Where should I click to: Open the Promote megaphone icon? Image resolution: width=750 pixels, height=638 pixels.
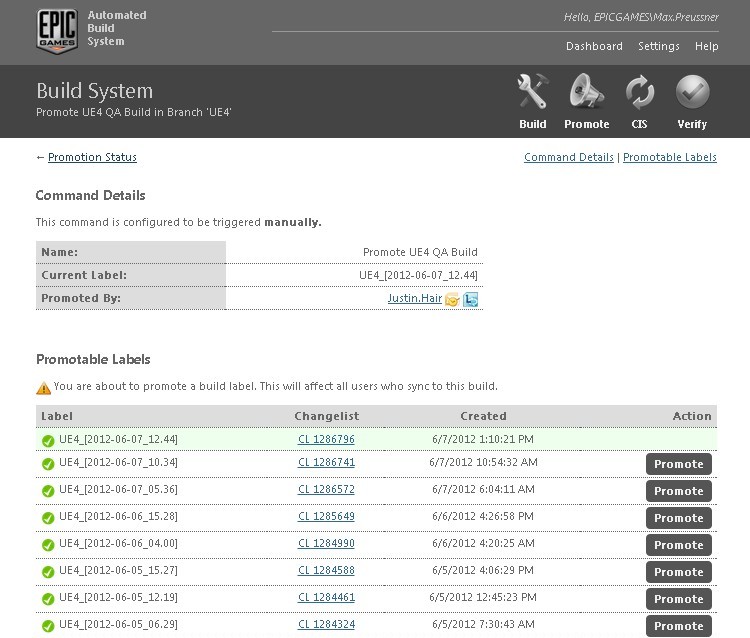click(x=586, y=91)
